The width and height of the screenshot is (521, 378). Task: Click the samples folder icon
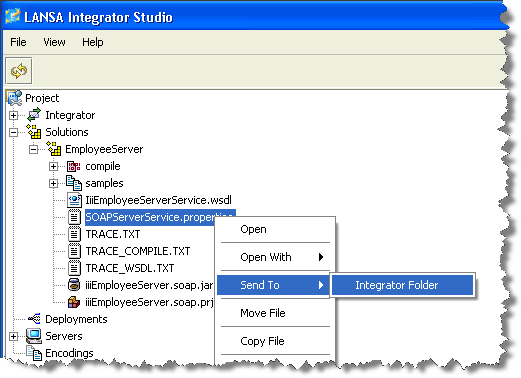click(74, 183)
